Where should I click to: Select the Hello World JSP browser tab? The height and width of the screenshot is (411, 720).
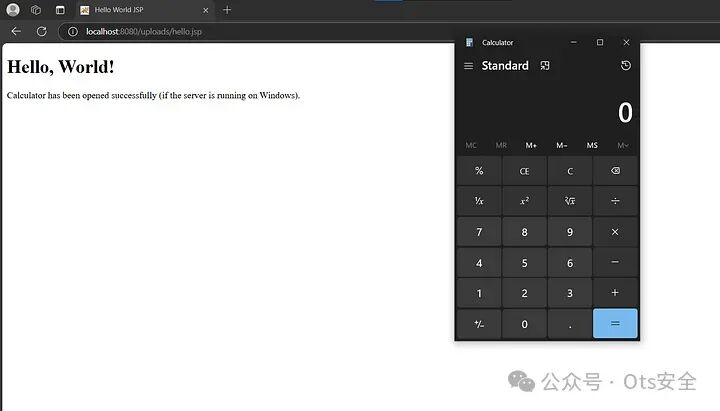click(x=143, y=10)
